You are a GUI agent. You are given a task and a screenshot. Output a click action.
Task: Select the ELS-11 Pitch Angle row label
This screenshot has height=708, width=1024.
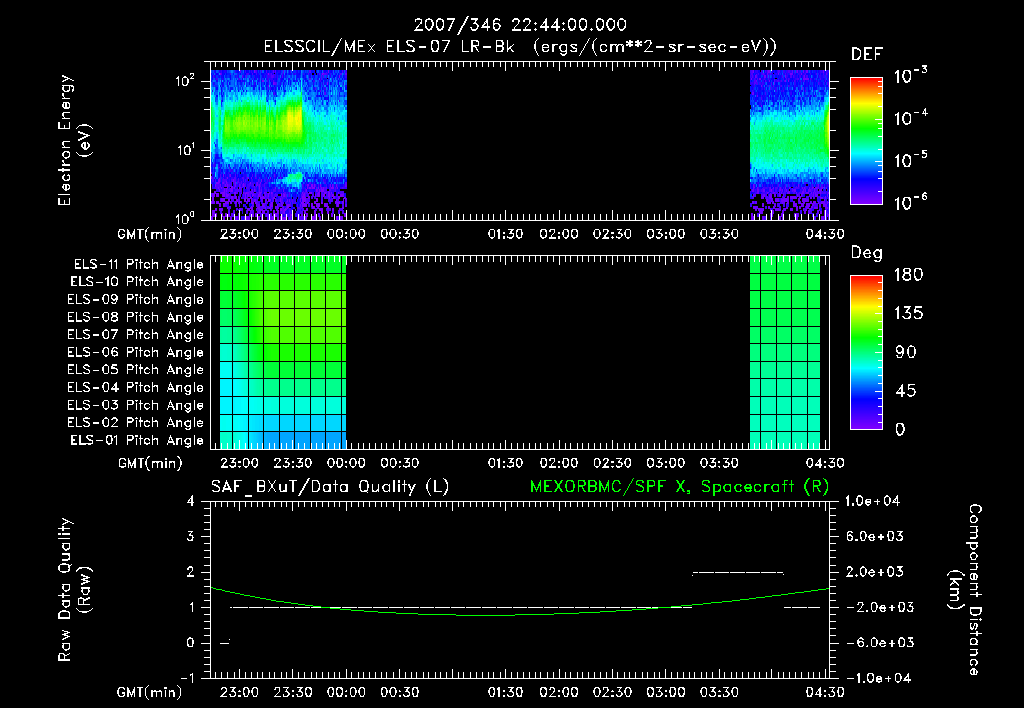tap(138, 265)
